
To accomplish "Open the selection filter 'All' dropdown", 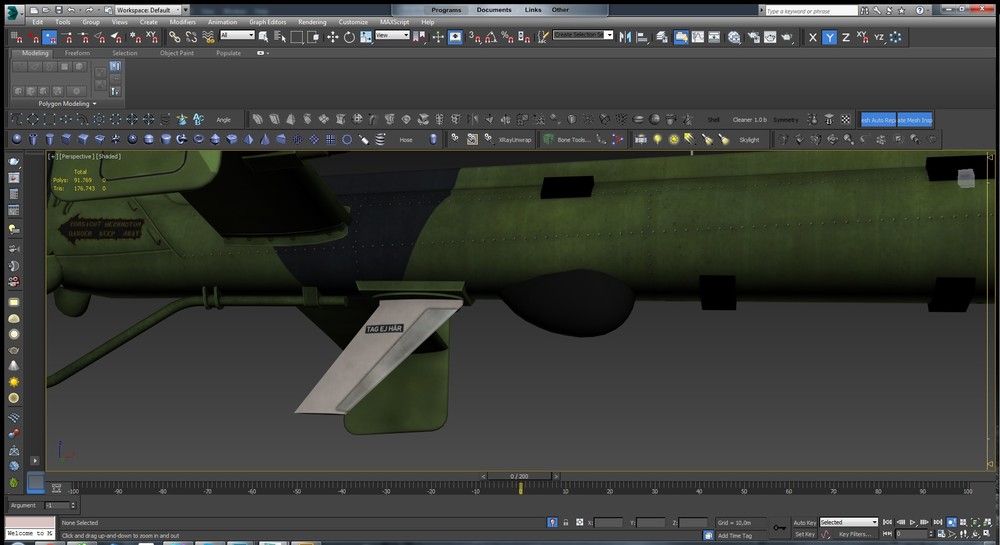I will (x=237, y=36).
